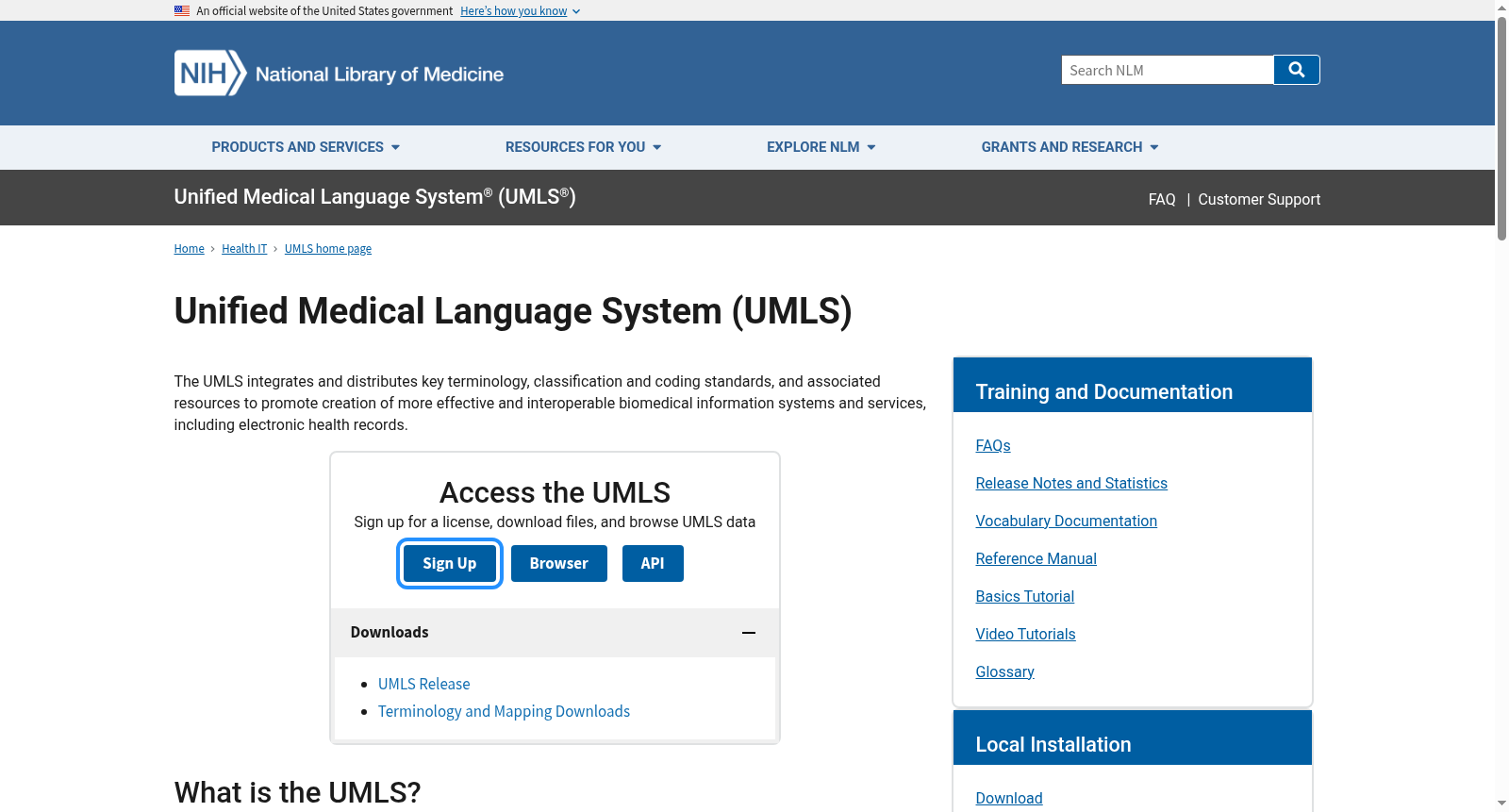Open Reference Manual link

(1036, 558)
